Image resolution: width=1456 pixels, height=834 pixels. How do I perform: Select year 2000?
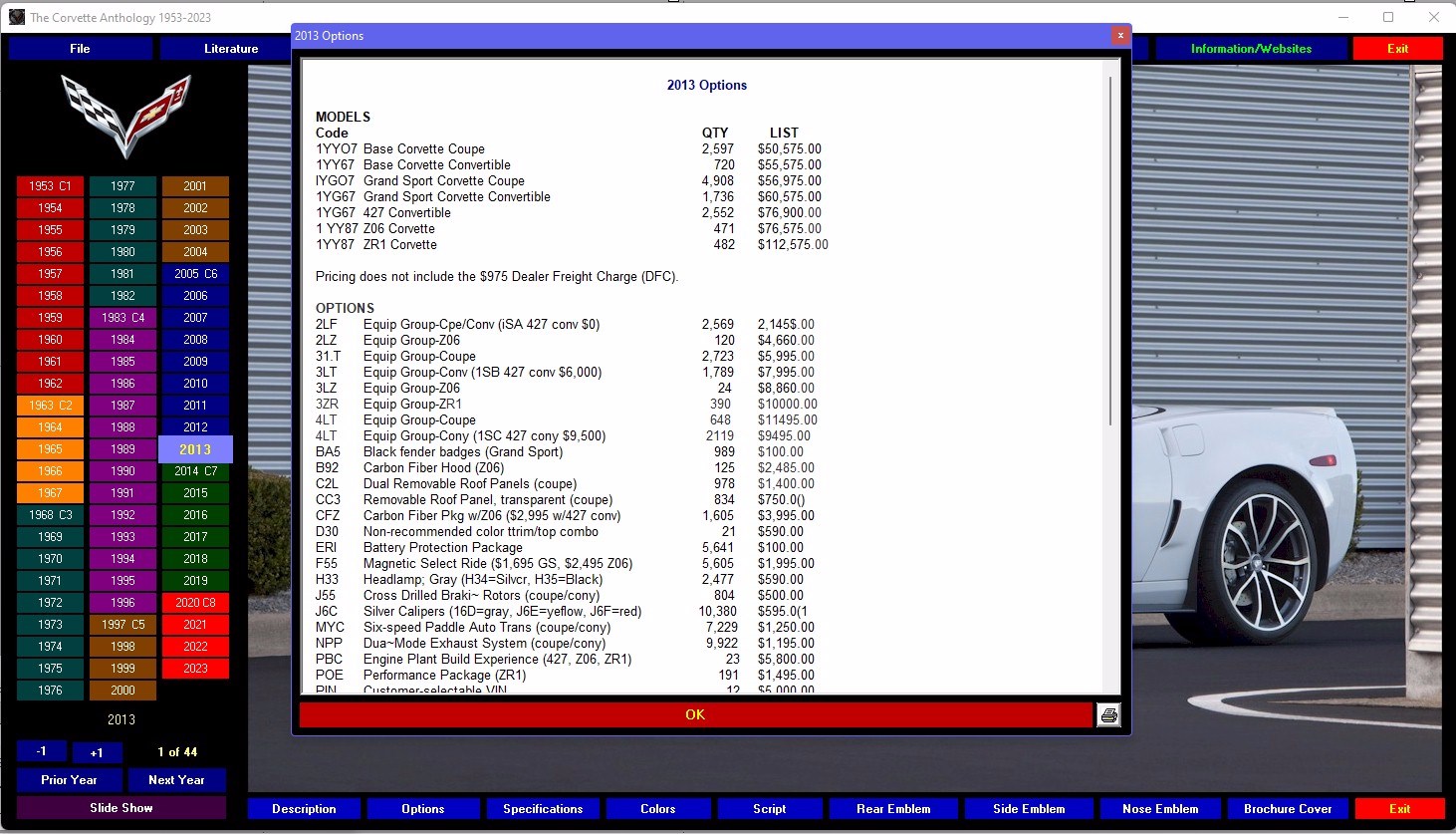(x=122, y=691)
